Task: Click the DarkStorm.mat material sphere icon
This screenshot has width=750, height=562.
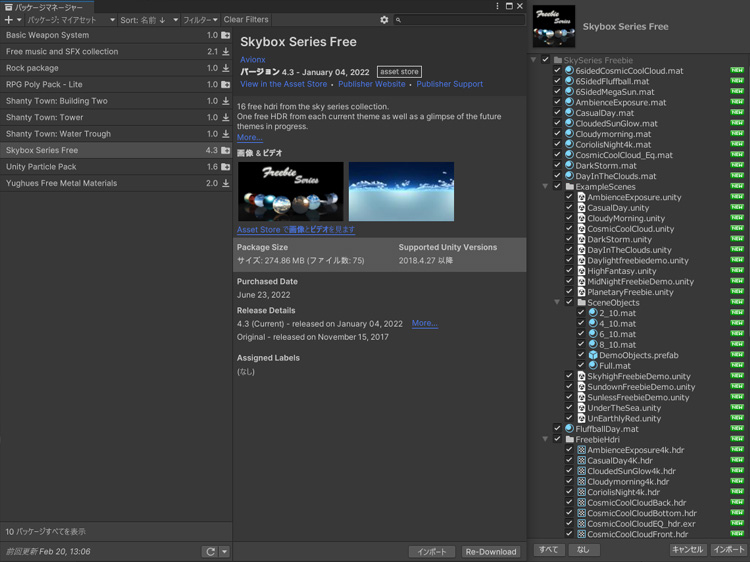Action: point(569,166)
